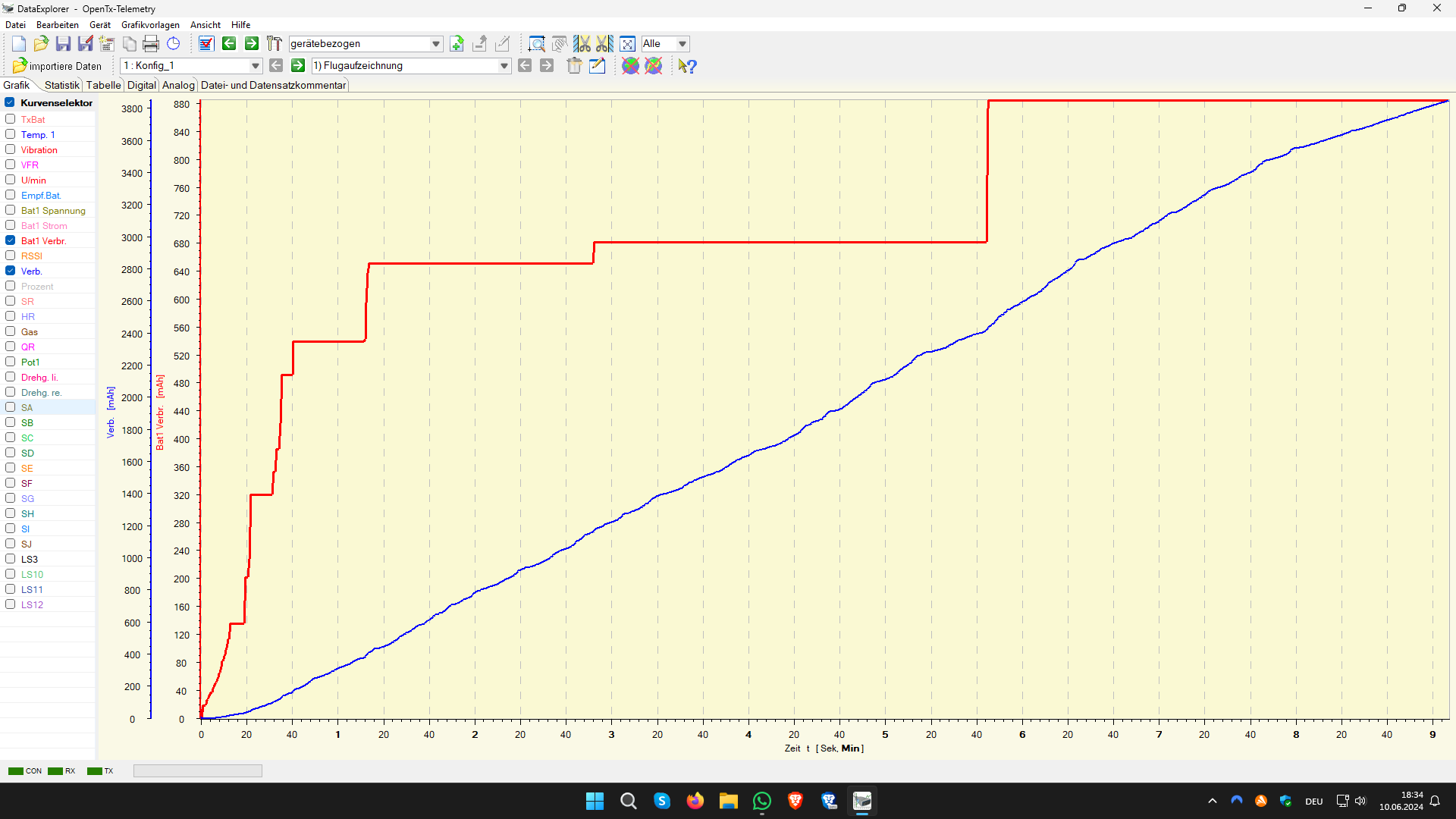Open device settings tools icon
Image resolution: width=1456 pixels, height=819 pixels.
274,44
